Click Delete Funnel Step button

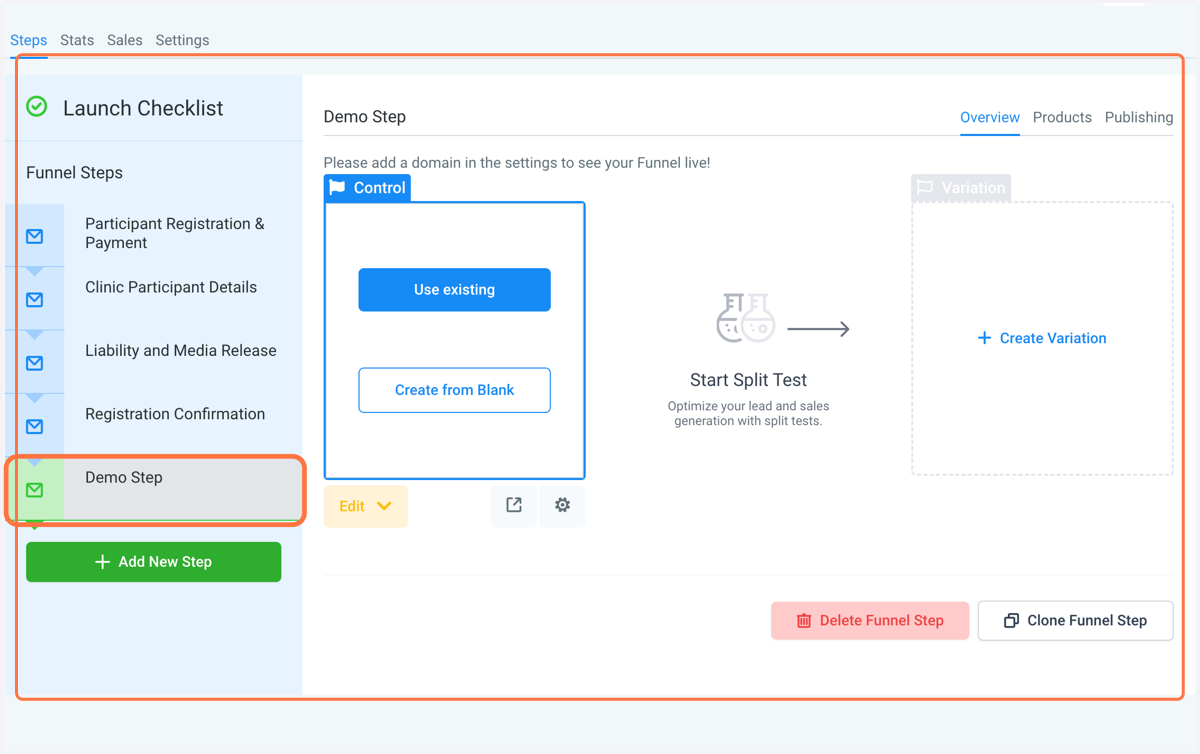pos(870,621)
